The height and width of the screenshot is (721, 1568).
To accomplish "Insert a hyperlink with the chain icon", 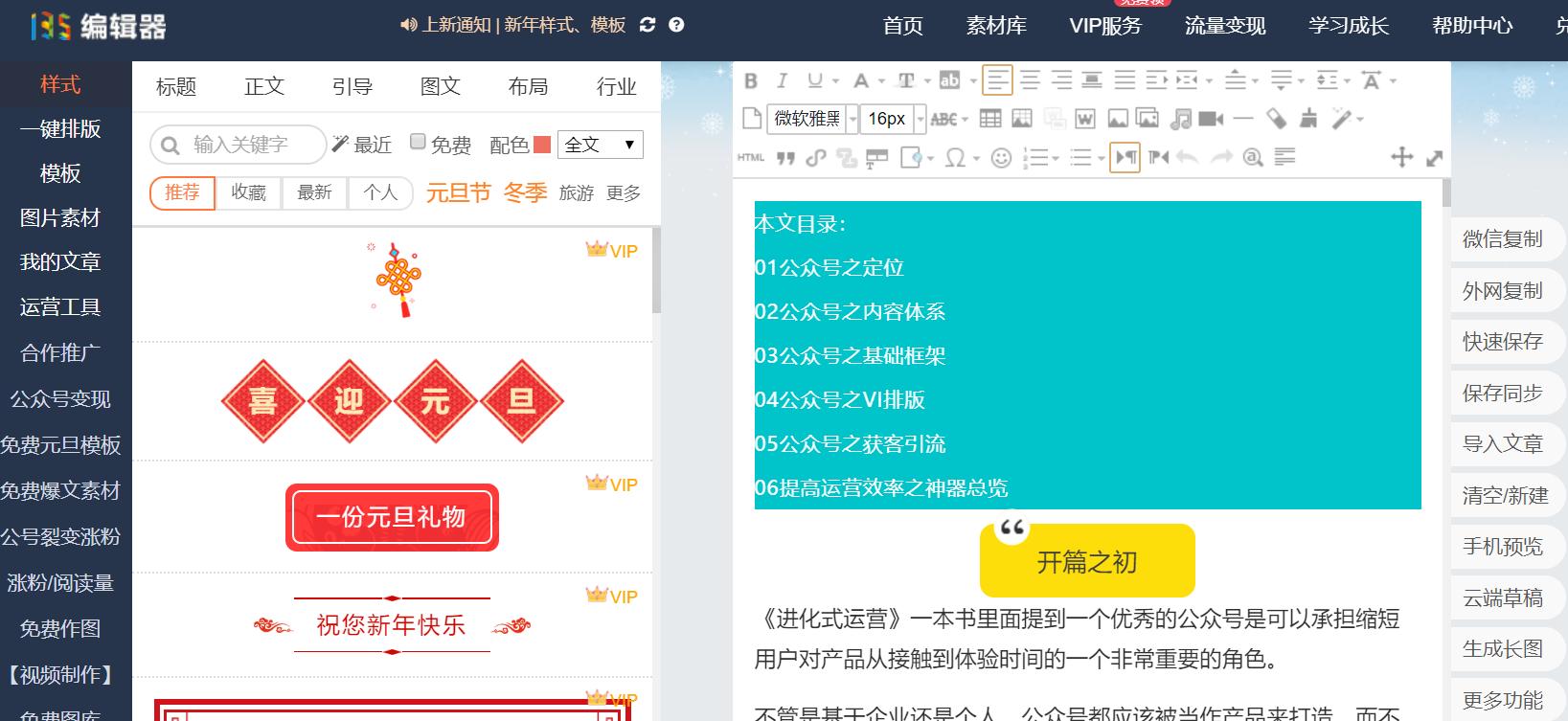I will tap(816, 158).
